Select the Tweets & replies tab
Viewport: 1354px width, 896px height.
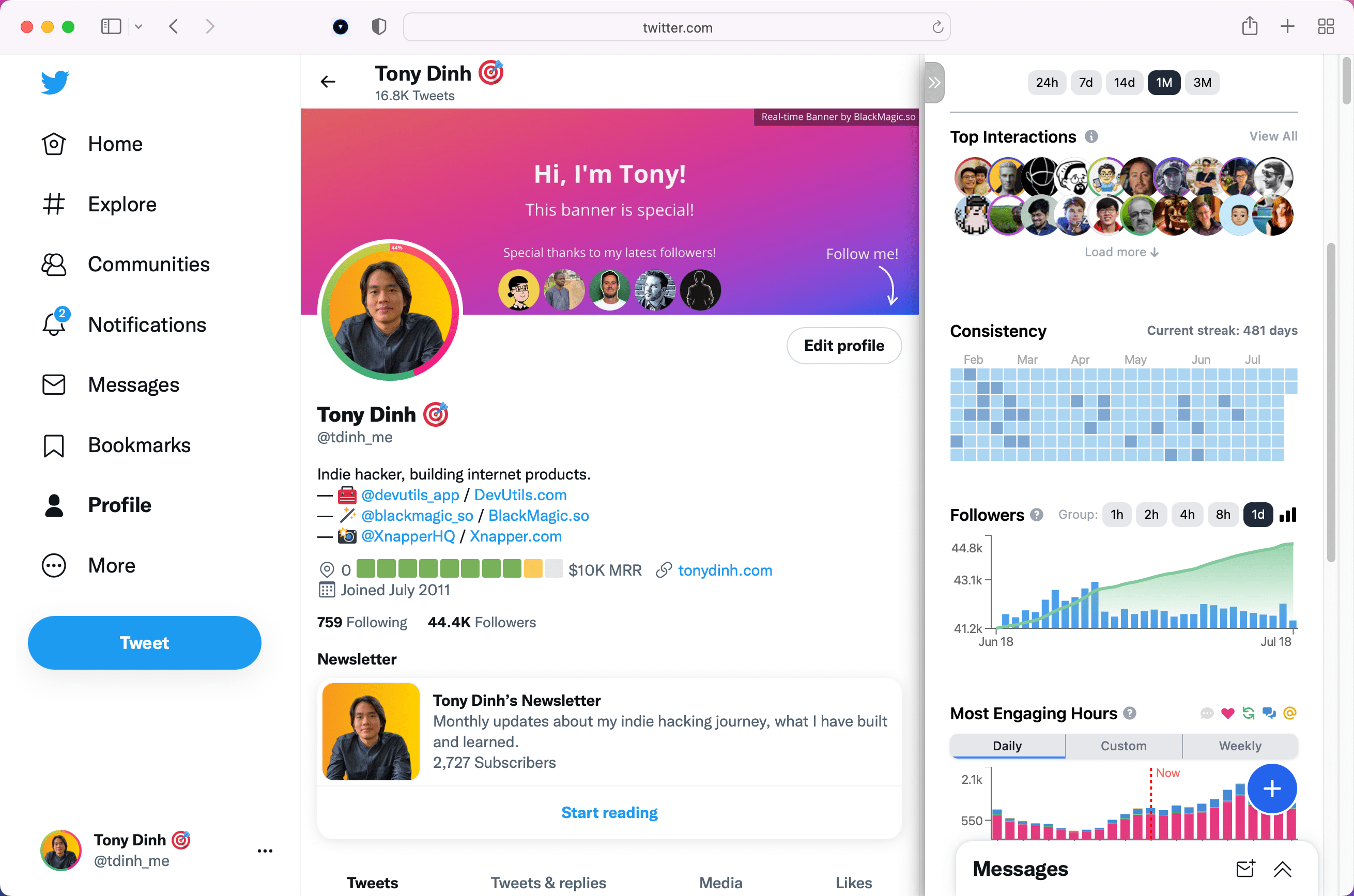pos(548,882)
